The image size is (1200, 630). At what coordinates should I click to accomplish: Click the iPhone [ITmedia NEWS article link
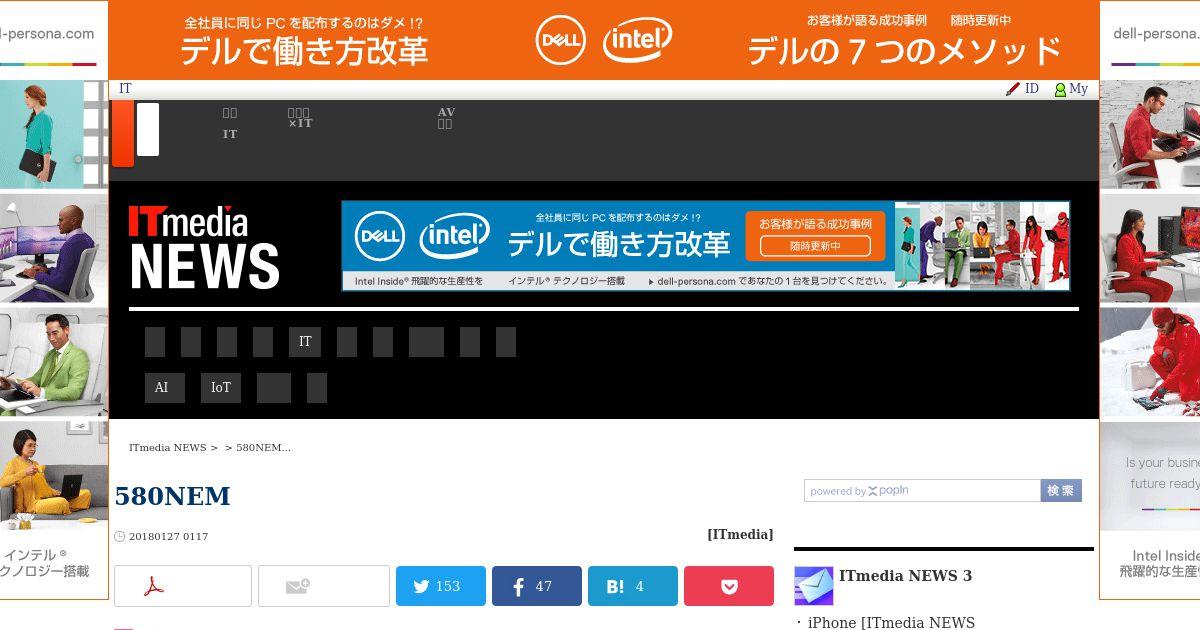[x=891, y=623]
